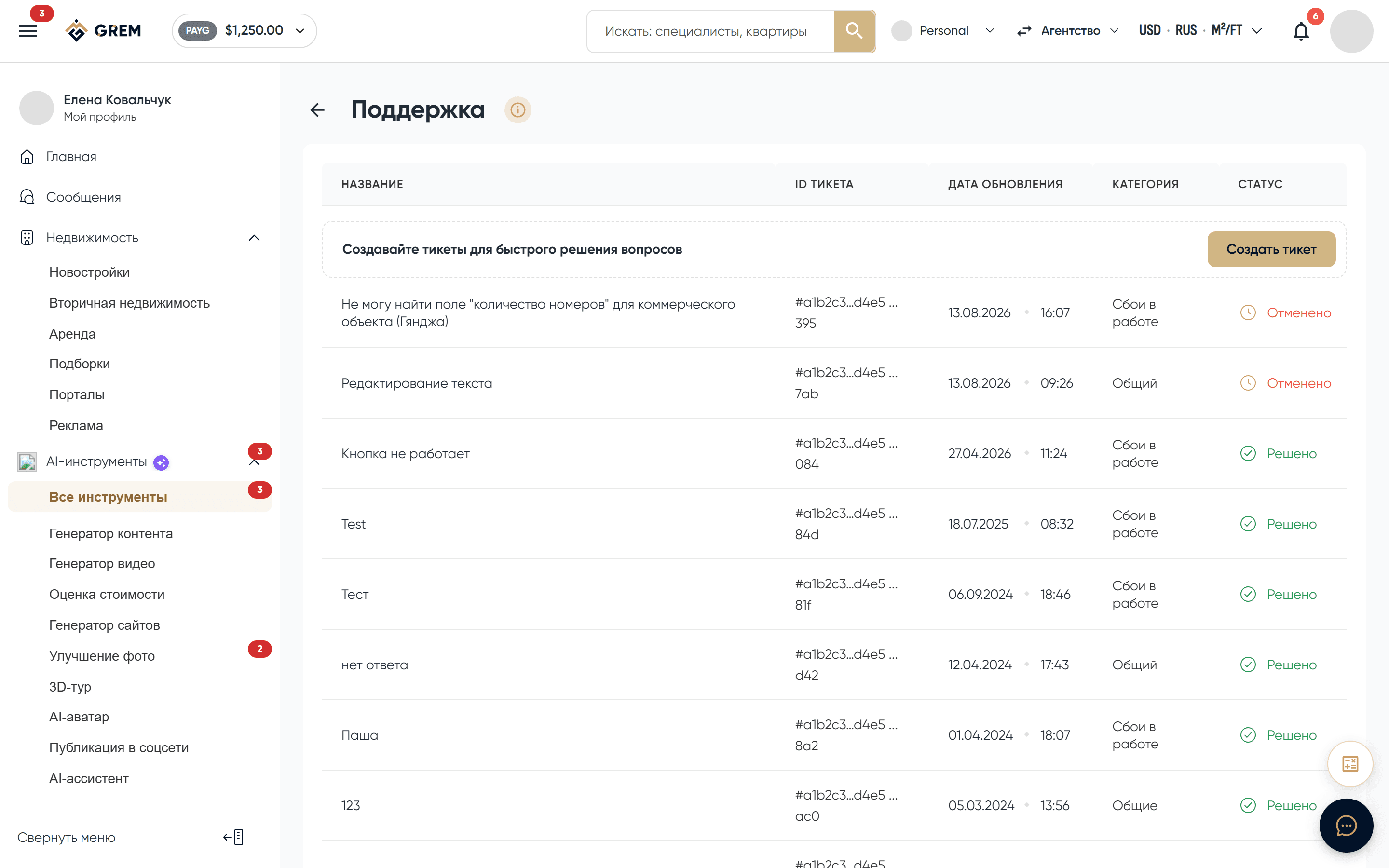
Task: Collapse the Недвижимость section chevron
Action: tap(254, 238)
